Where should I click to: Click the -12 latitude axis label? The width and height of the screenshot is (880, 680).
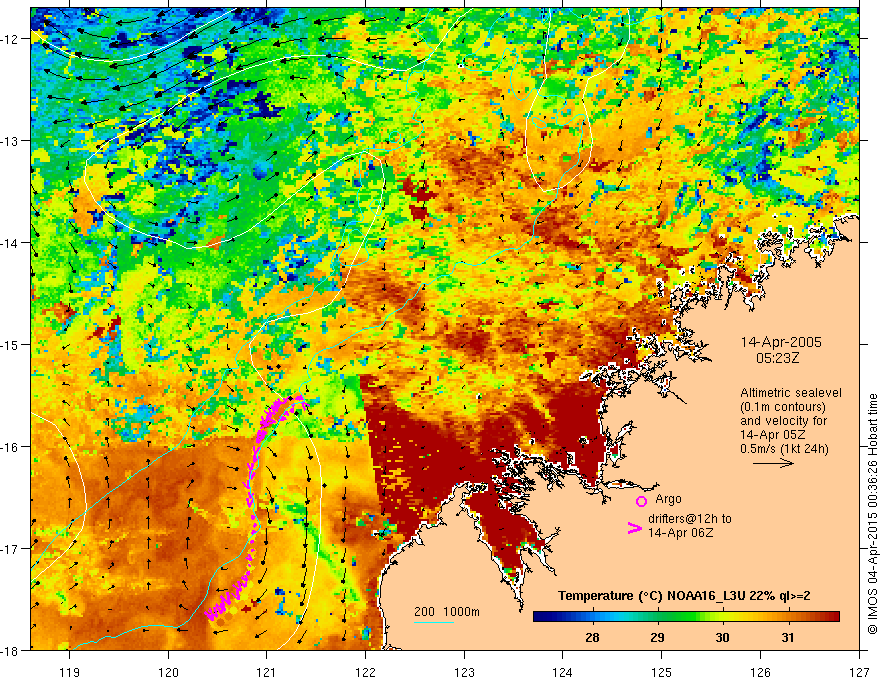click(x=12, y=39)
